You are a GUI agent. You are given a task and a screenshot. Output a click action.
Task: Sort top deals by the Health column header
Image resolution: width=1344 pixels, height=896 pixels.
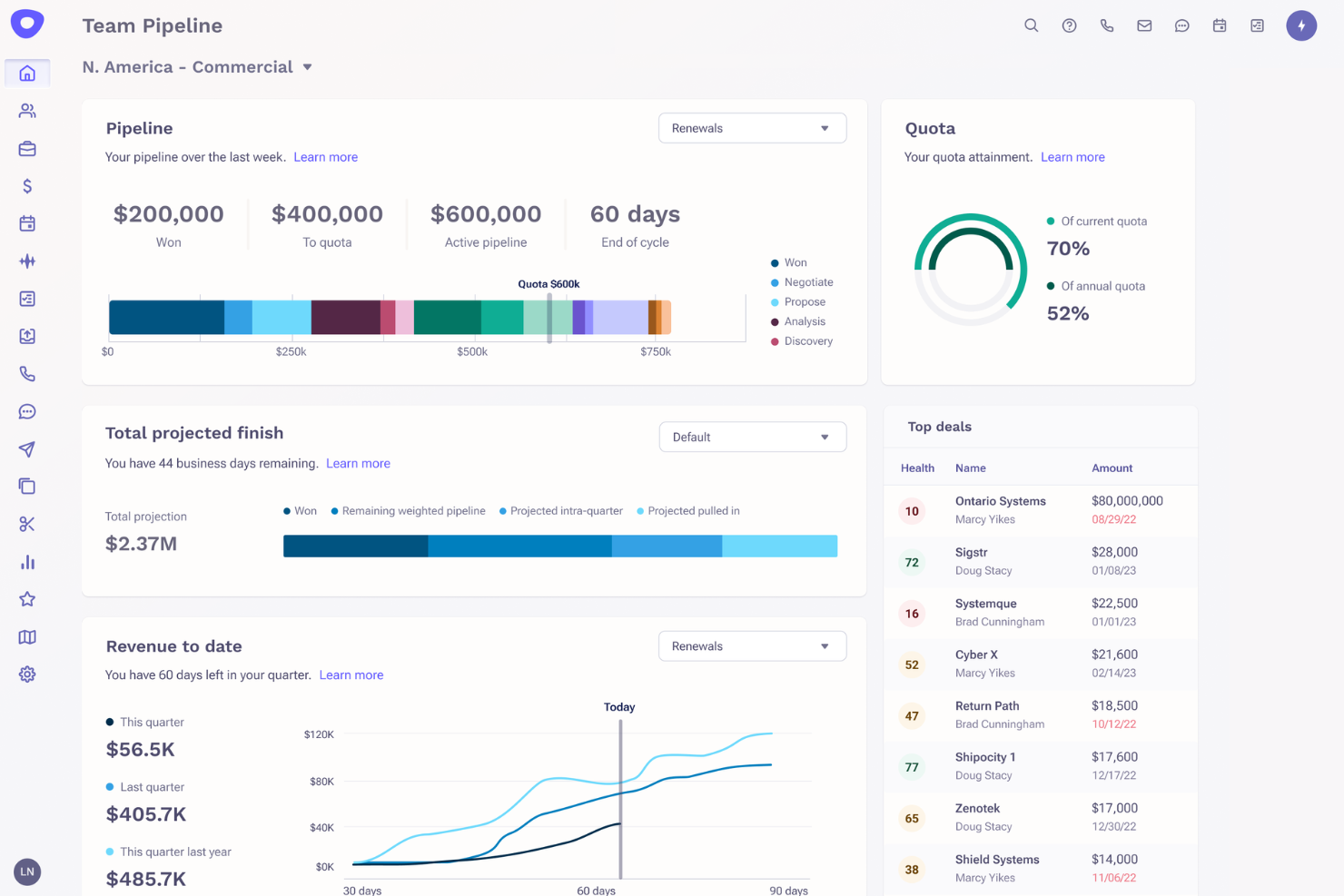tap(917, 468)
